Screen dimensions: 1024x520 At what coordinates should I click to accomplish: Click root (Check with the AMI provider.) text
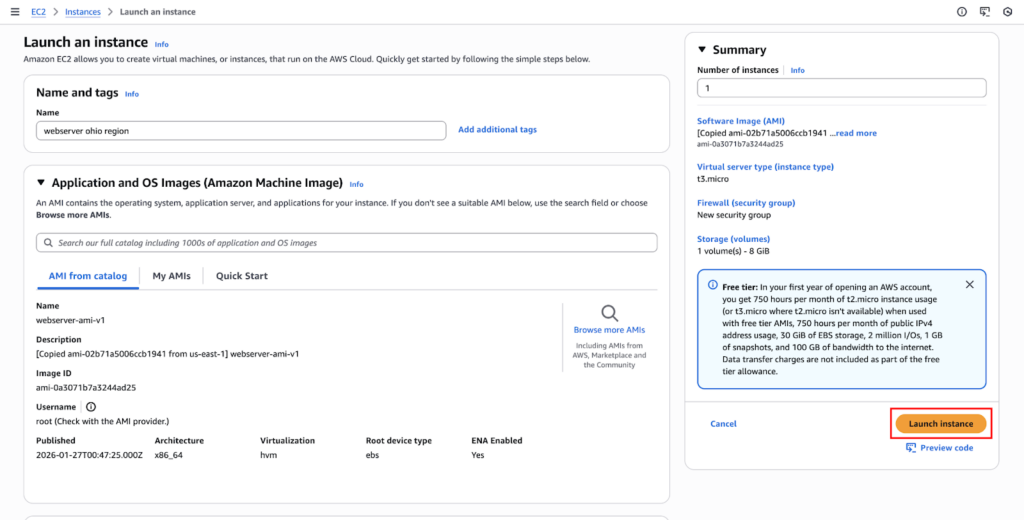(103, 421)
